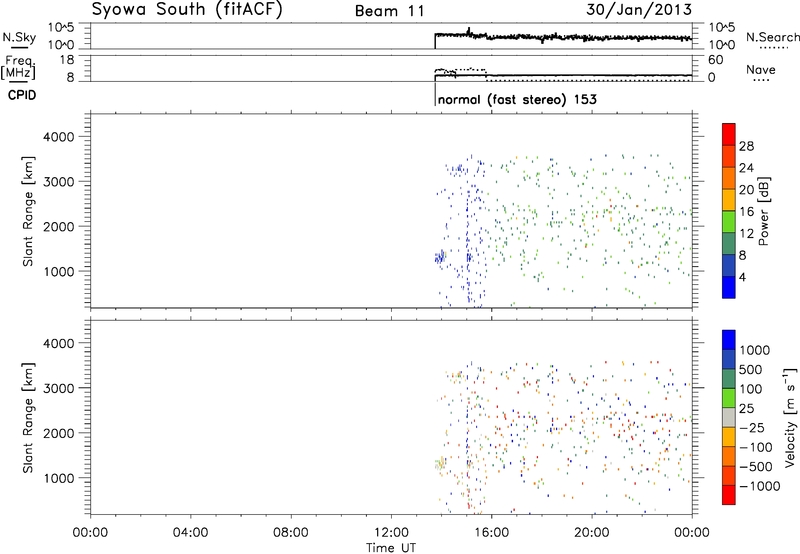
Task: Click Velocity colorbar segment between -100 and -500
Action: tap(729, 456)
